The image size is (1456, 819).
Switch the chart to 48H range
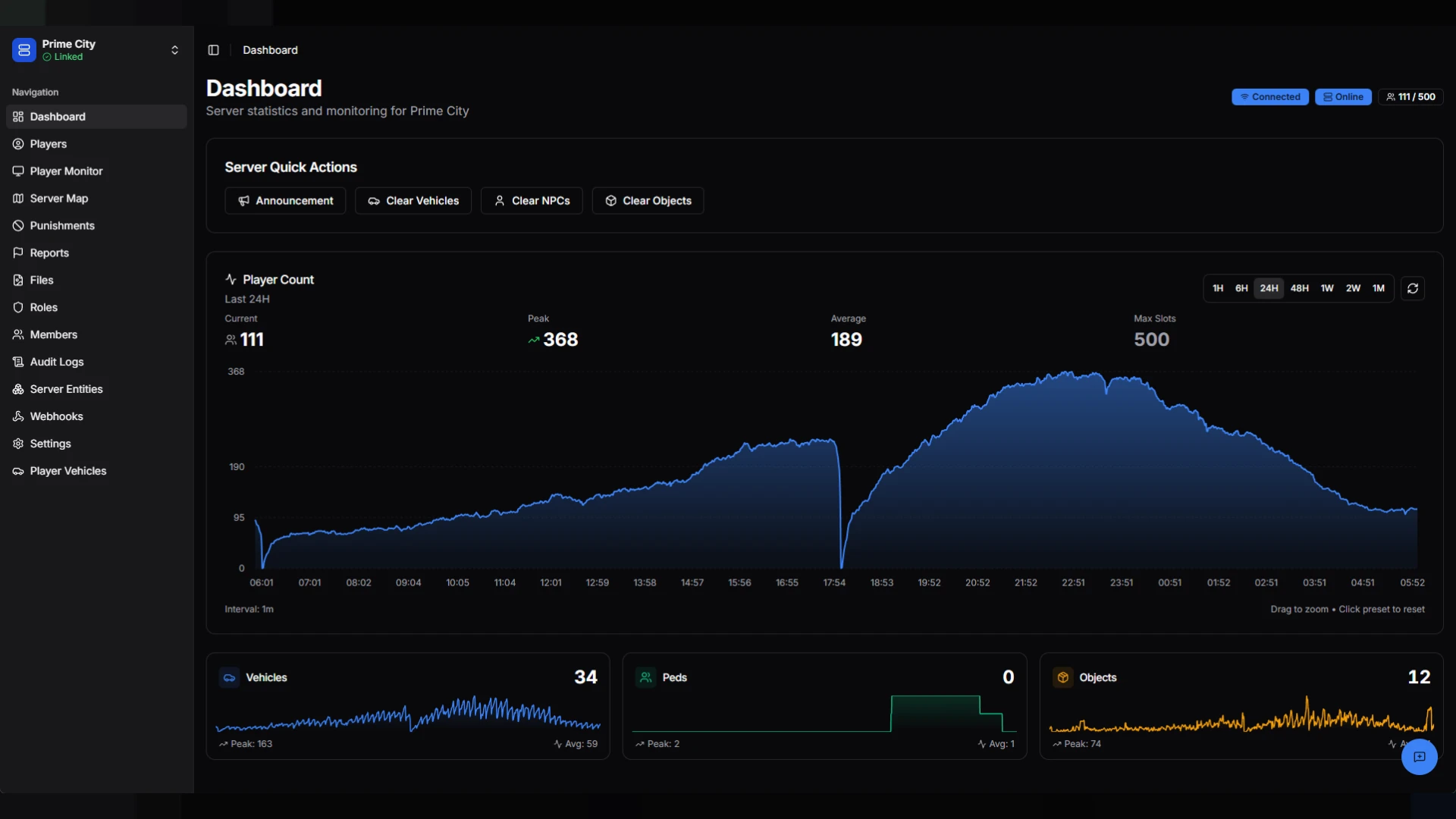pyautogui.click(x=1299, y=288)
